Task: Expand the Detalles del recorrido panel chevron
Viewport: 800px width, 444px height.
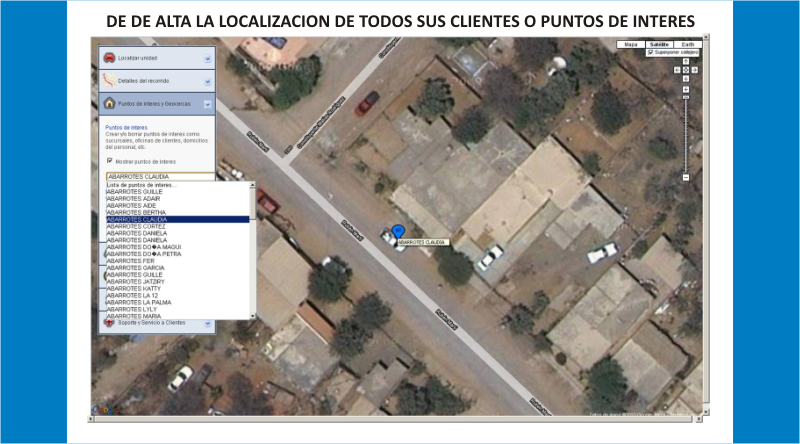Action: (x=207, y=80)
